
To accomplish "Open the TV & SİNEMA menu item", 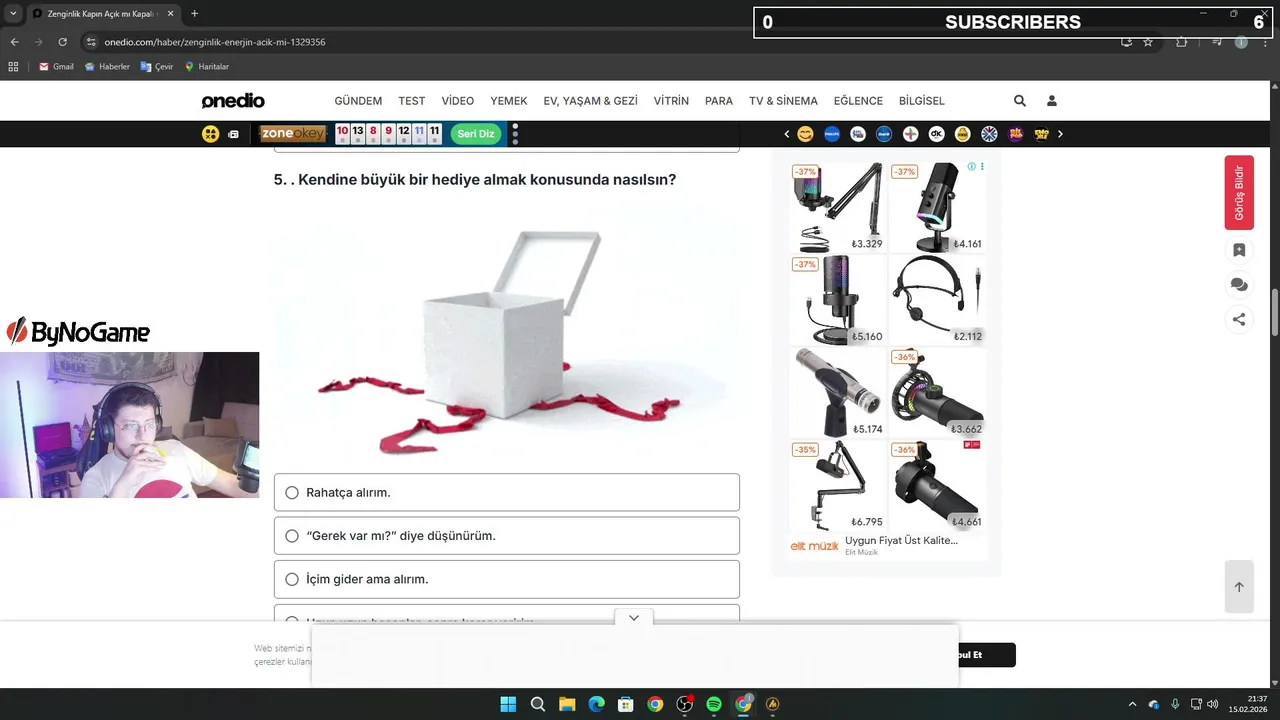I will pos(783,101).
